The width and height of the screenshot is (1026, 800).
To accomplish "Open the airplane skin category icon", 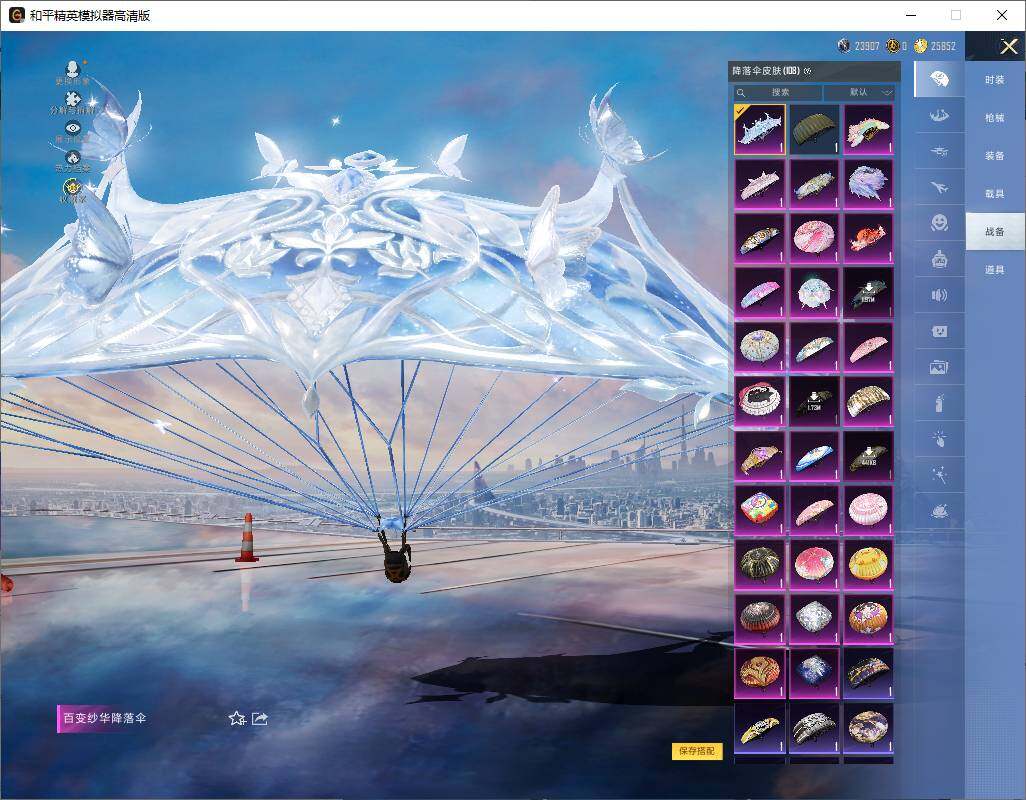I will point(939,188).
